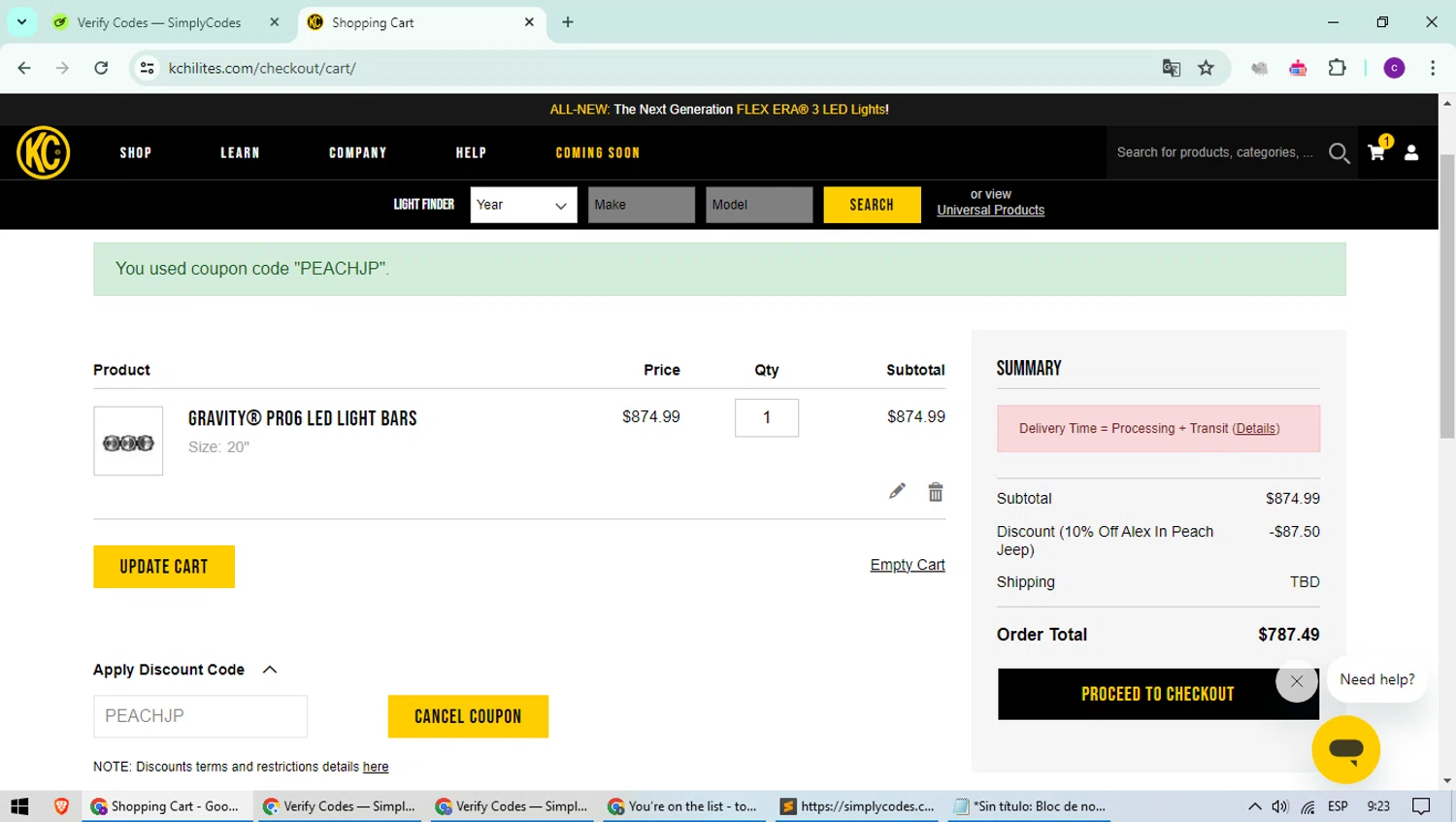Open the user account icon
This screenshot has width=1456, height=822.
point(1411,152)
